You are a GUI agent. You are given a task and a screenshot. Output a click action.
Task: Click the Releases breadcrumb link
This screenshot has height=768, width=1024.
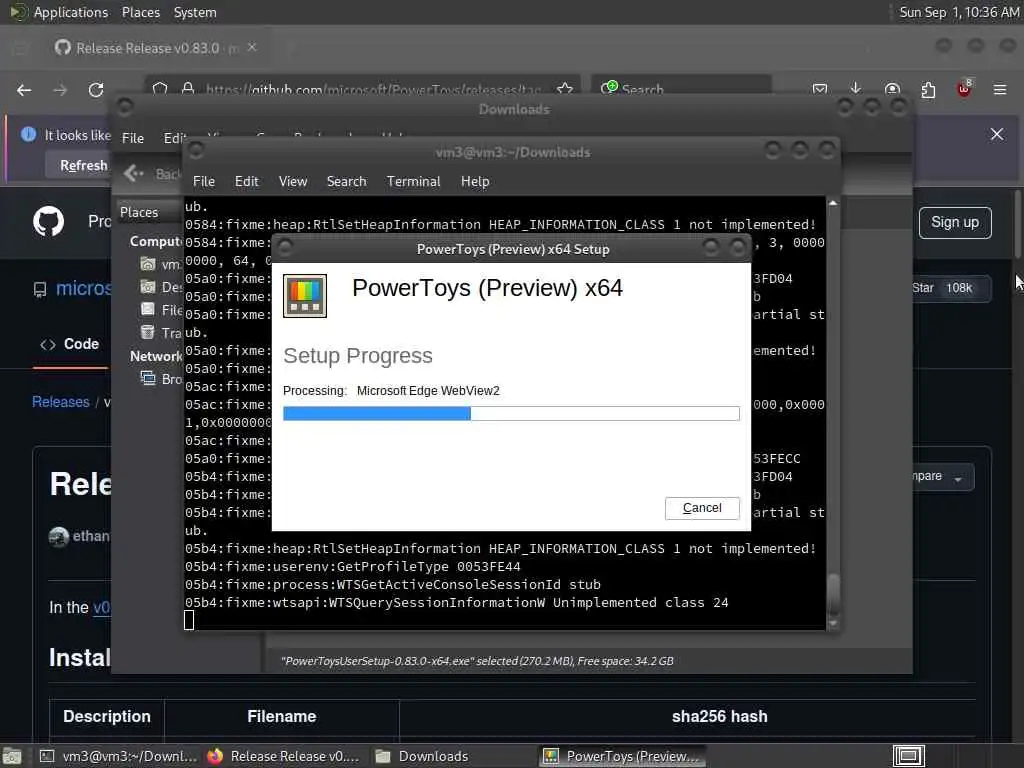click(61, 402)
